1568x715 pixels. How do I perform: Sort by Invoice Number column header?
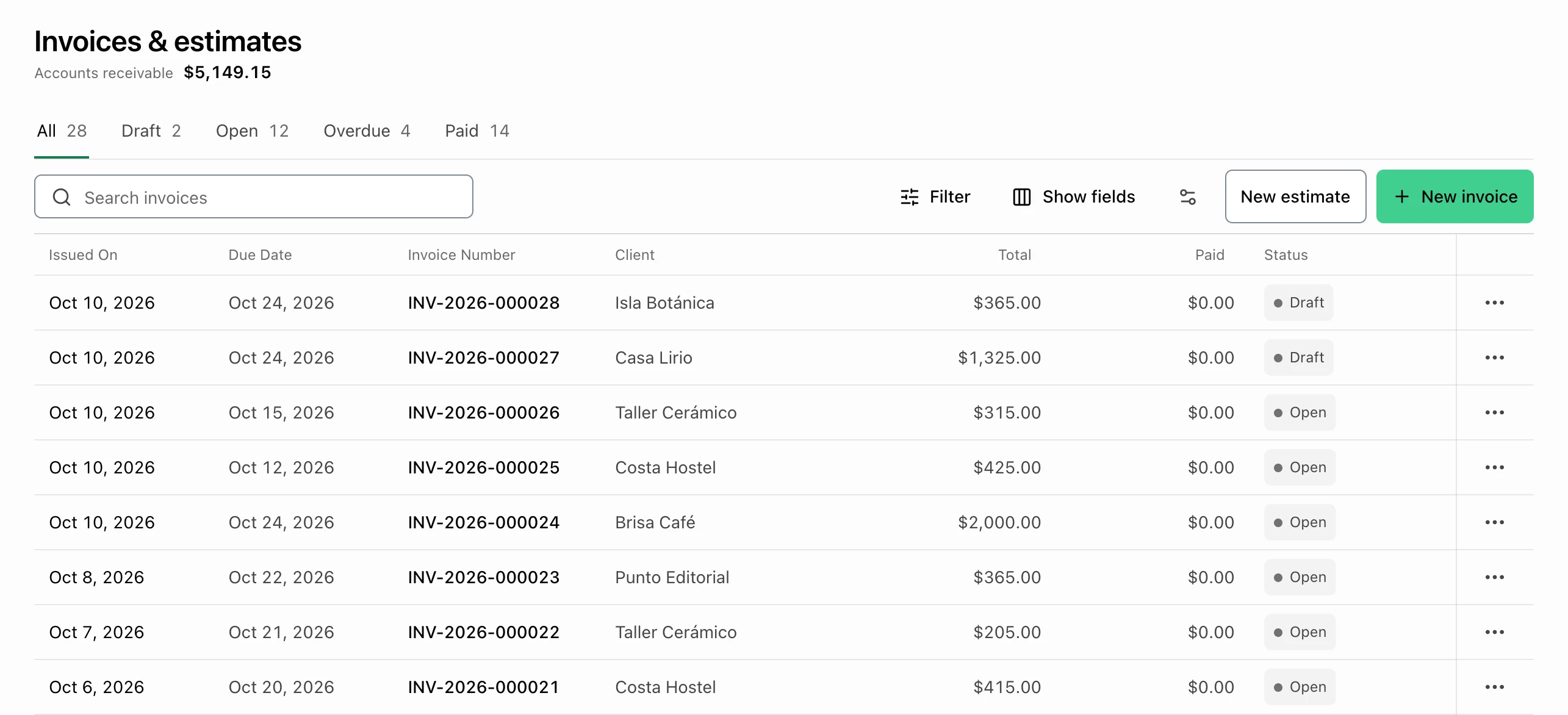461,255
